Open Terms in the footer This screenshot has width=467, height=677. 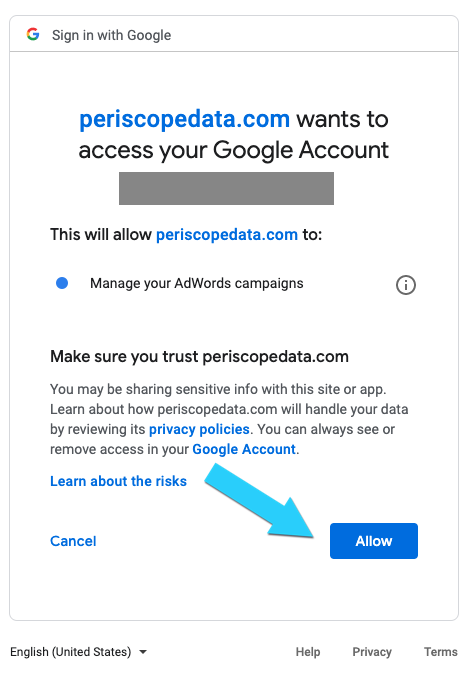441,652
